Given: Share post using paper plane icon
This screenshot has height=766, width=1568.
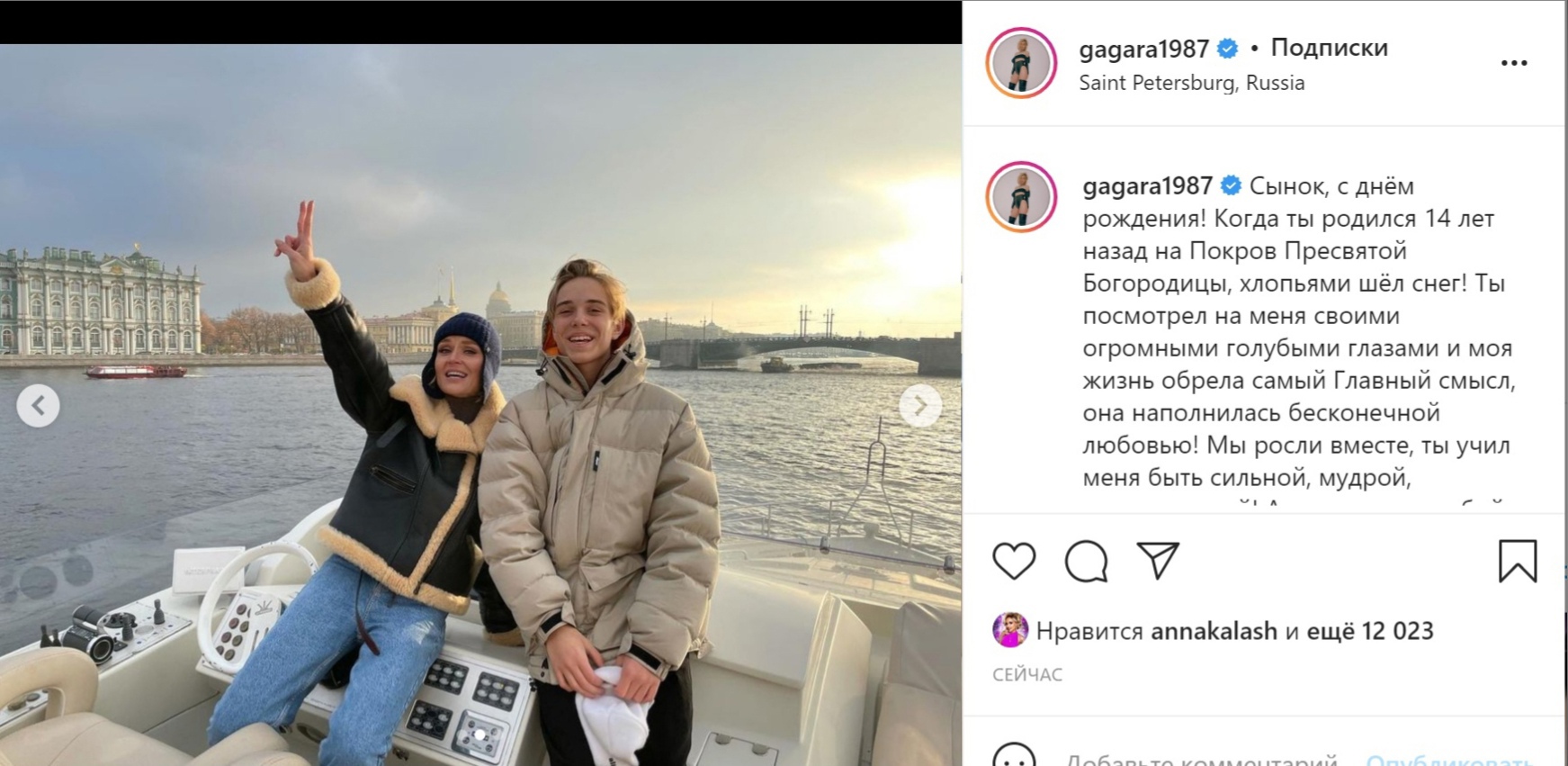Looking at the screenshot, I should pos(1158,561).
